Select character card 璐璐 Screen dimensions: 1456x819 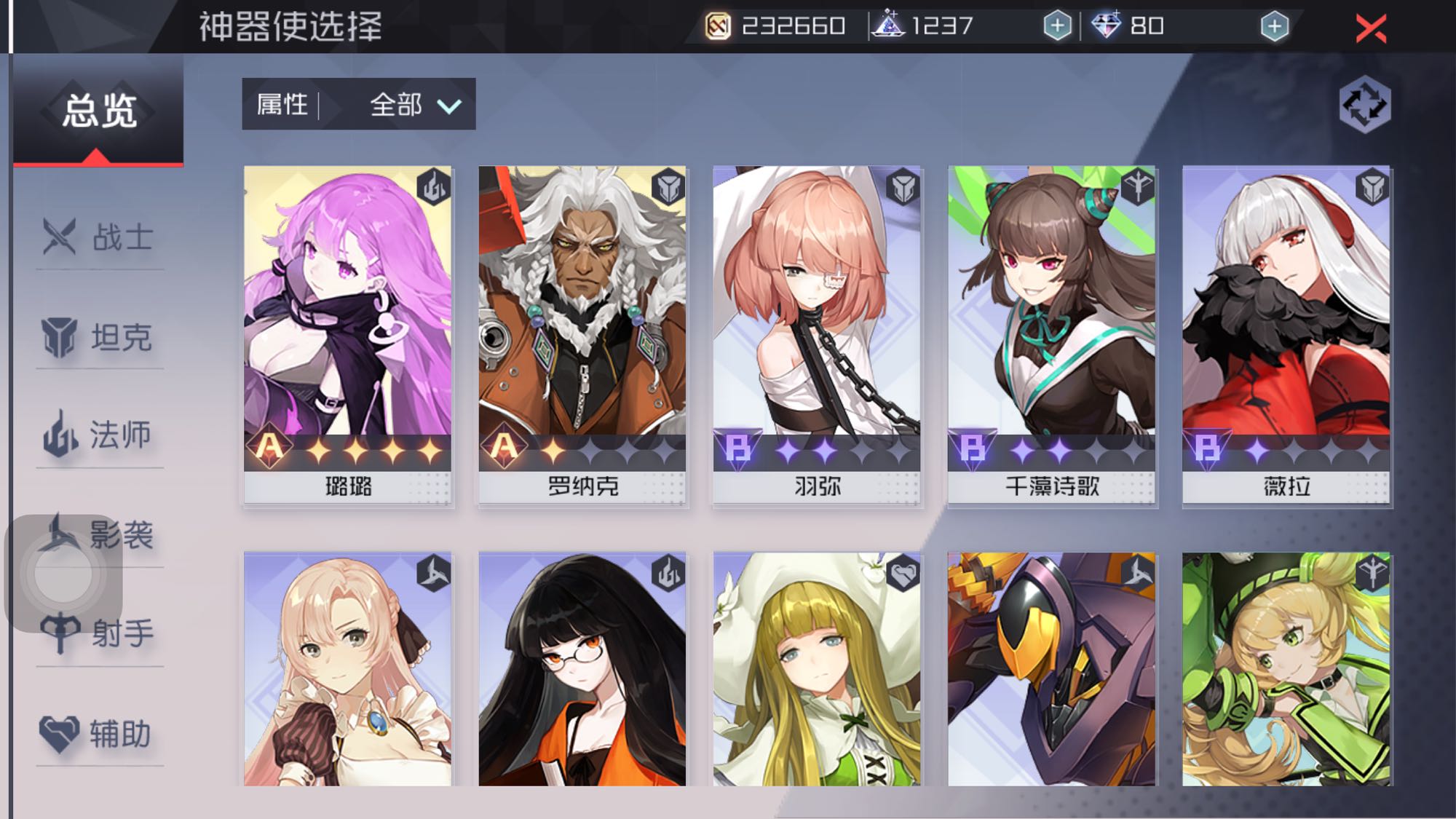(x=348, y=335)
